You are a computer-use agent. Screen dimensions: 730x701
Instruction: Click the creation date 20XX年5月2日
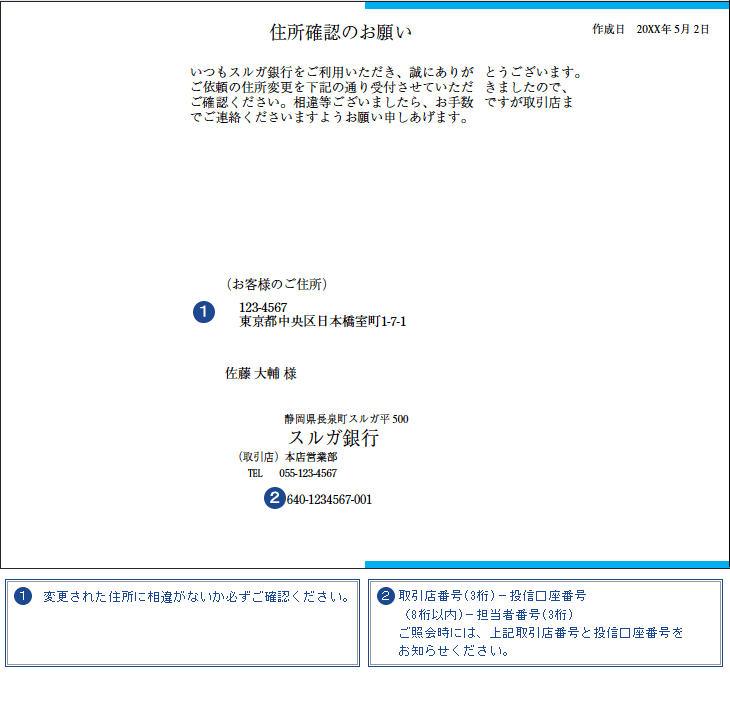click(673, 29)
